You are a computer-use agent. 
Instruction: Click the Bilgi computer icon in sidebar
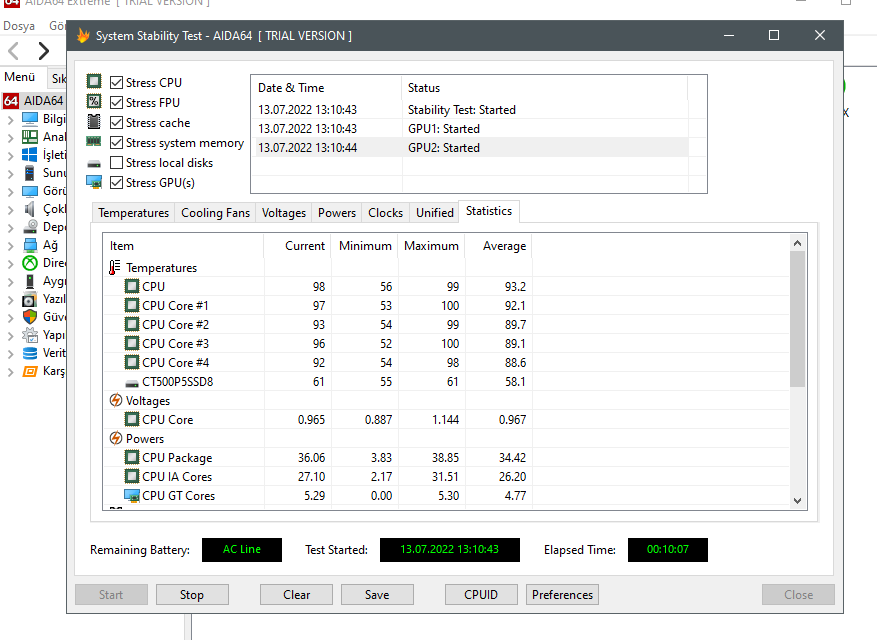pyautogui.click(x=30, y=119)
